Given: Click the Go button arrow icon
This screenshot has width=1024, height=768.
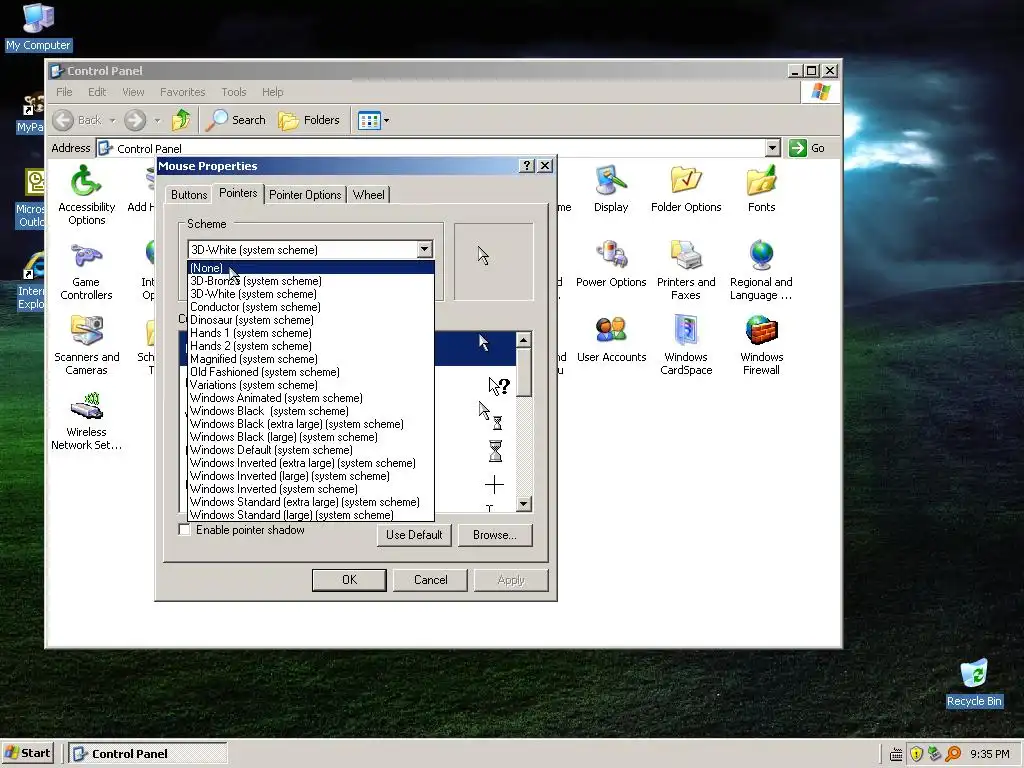Looking at the screenshot, I should pos(797,148).
